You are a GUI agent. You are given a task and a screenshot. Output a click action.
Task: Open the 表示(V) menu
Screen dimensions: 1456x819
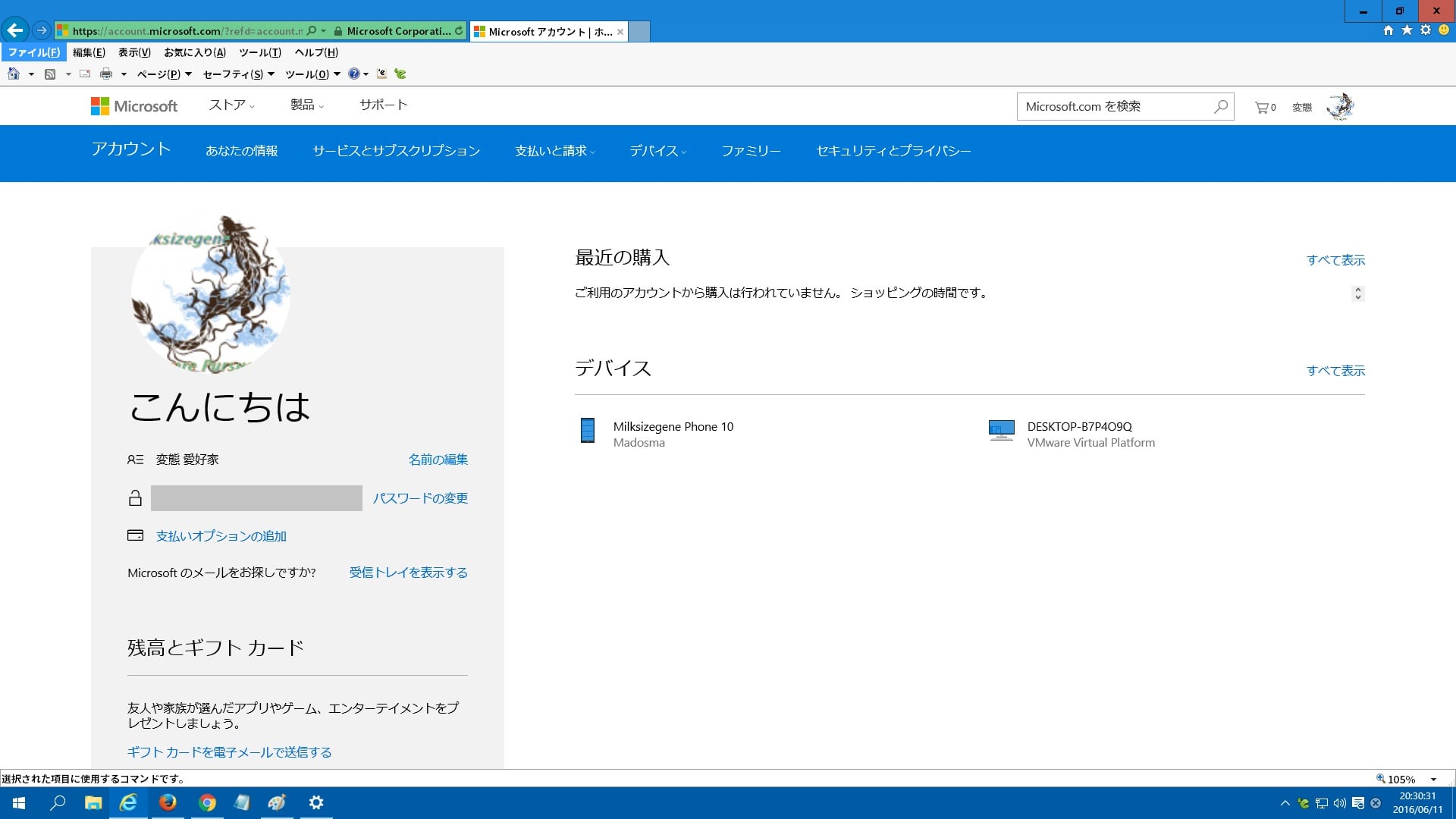click(x=134, y=52)
